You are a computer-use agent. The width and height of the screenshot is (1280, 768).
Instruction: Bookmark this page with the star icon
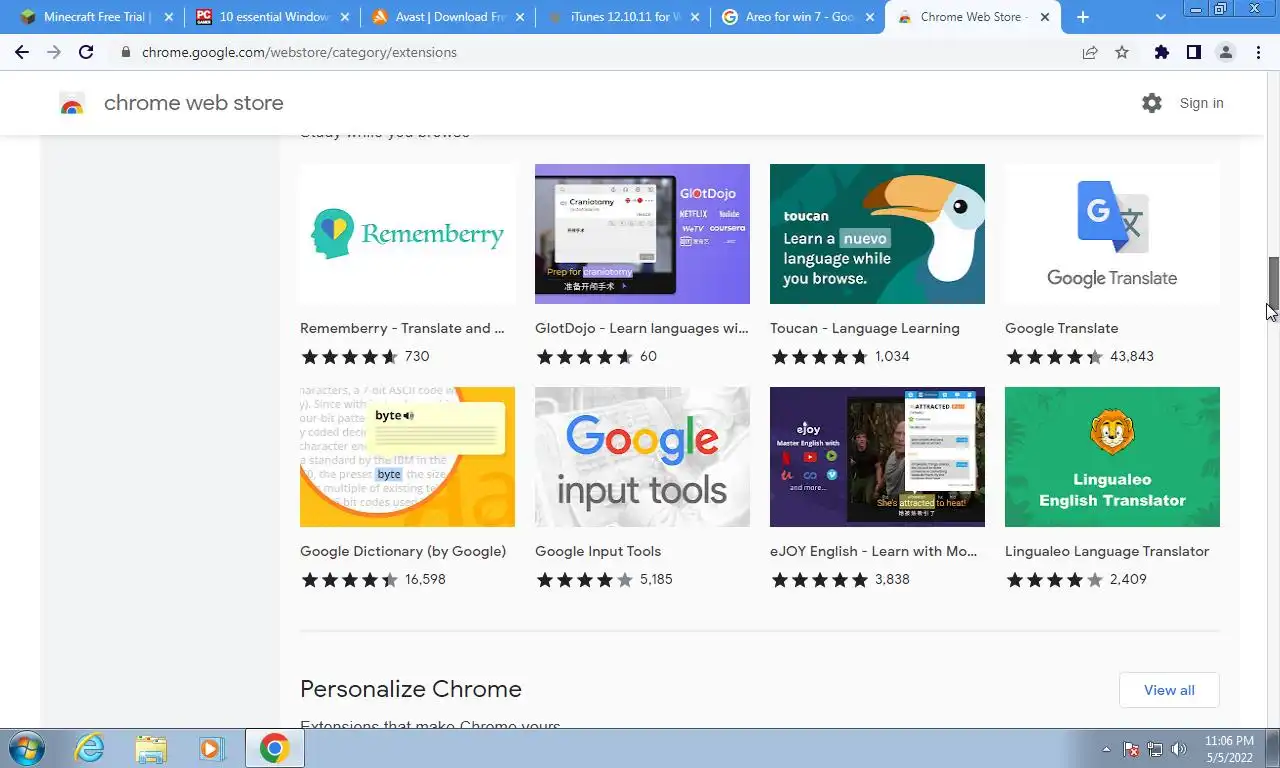[x=1122, y=52]
